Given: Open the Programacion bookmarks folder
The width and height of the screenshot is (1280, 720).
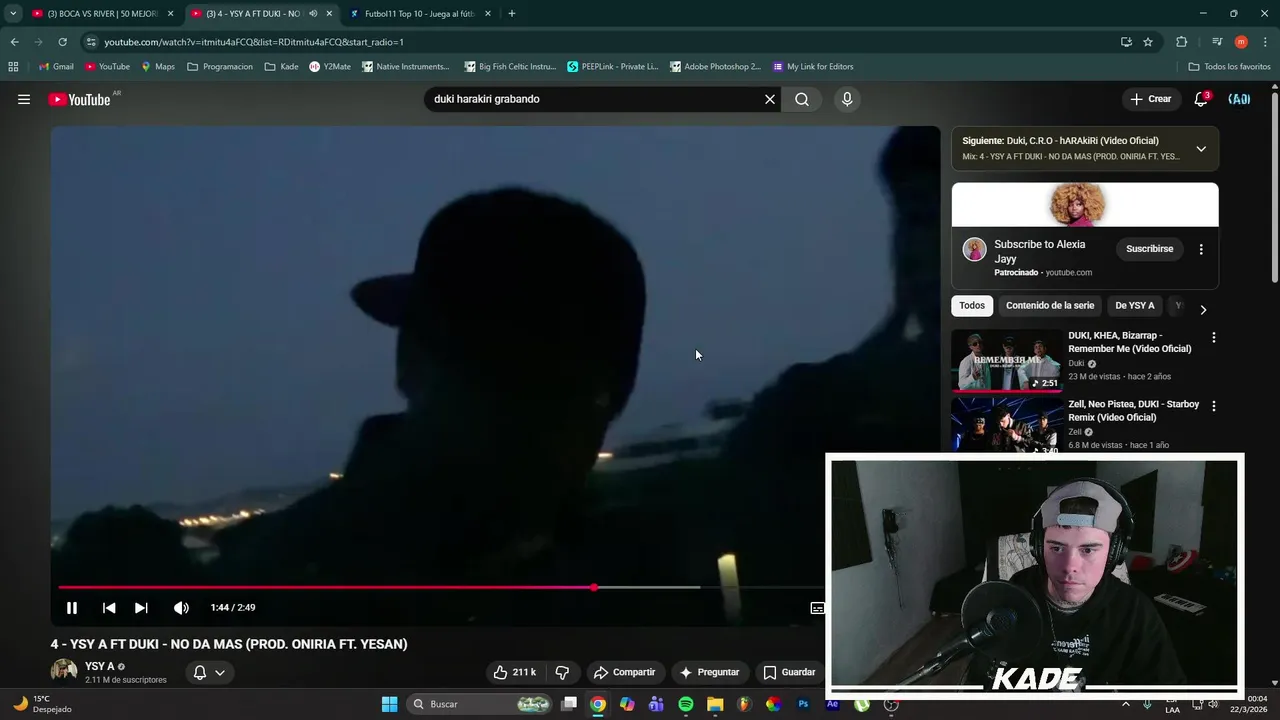Looking at the screenshot, I should [x=220, y=67].
